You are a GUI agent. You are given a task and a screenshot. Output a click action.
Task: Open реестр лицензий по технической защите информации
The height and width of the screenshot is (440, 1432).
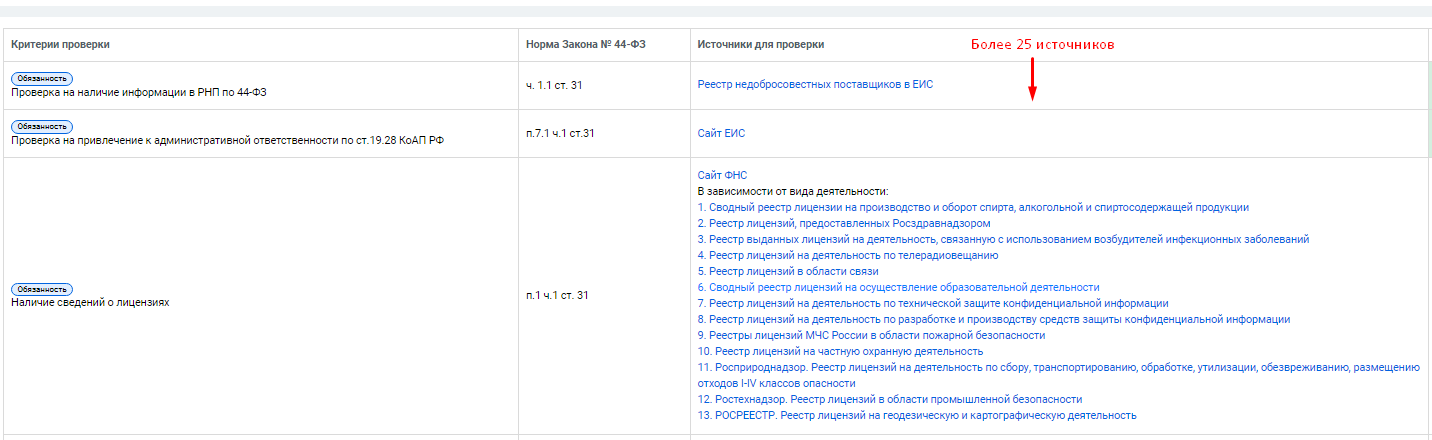click(933, 303)
